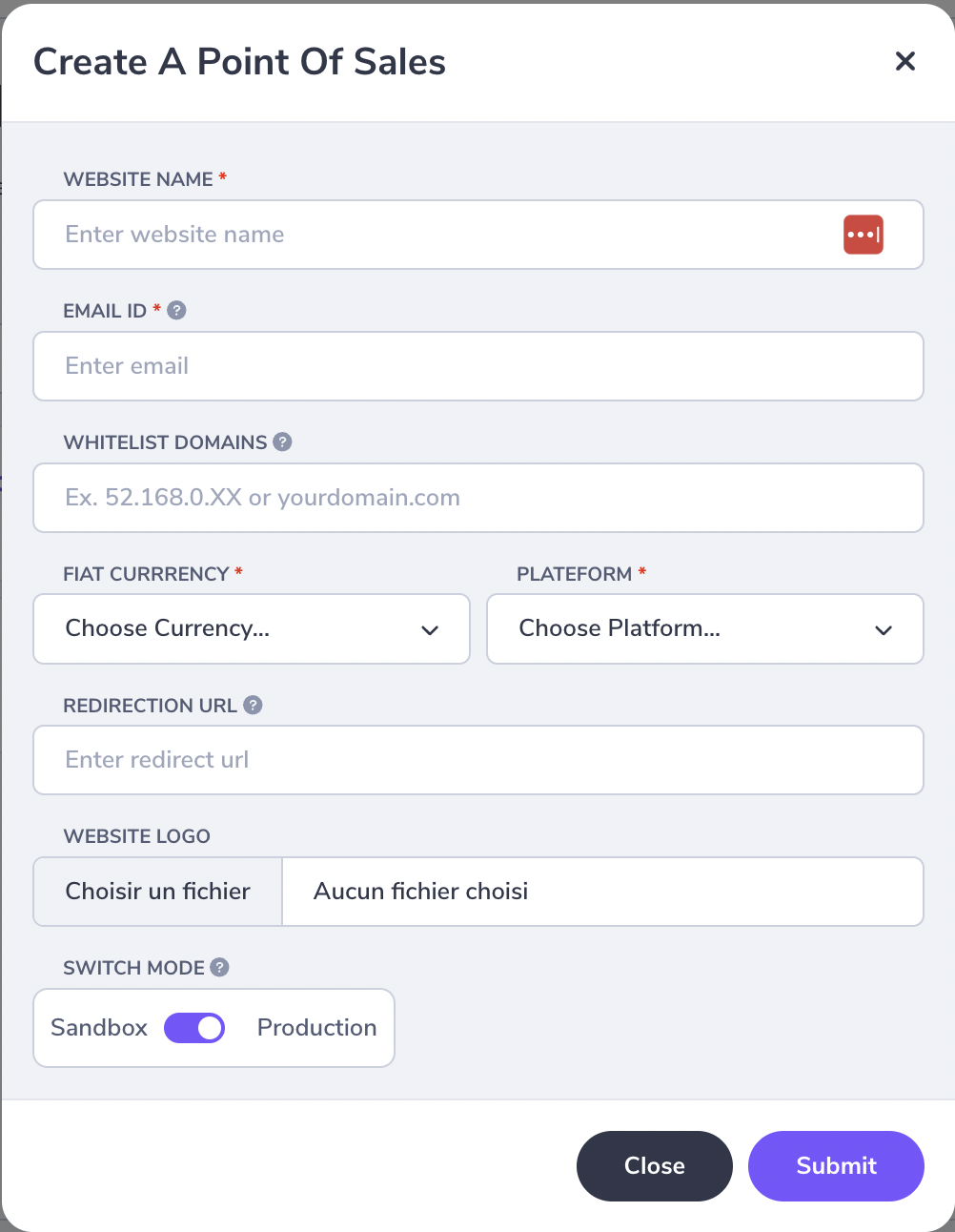Close the dialog with the X icon
The image size is (955, 1232).
point(905,61)
